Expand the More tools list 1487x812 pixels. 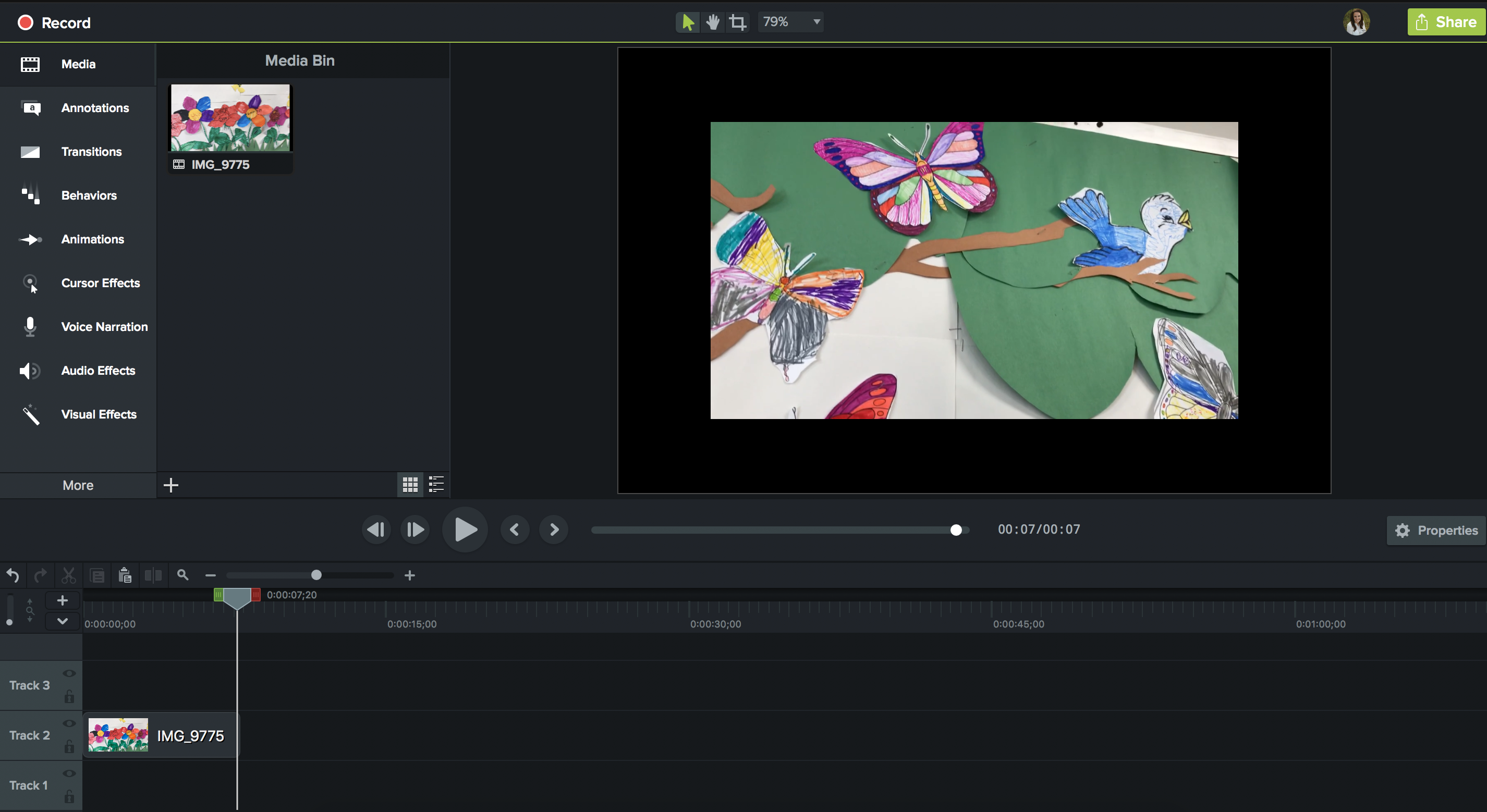(x=78, y=485)
